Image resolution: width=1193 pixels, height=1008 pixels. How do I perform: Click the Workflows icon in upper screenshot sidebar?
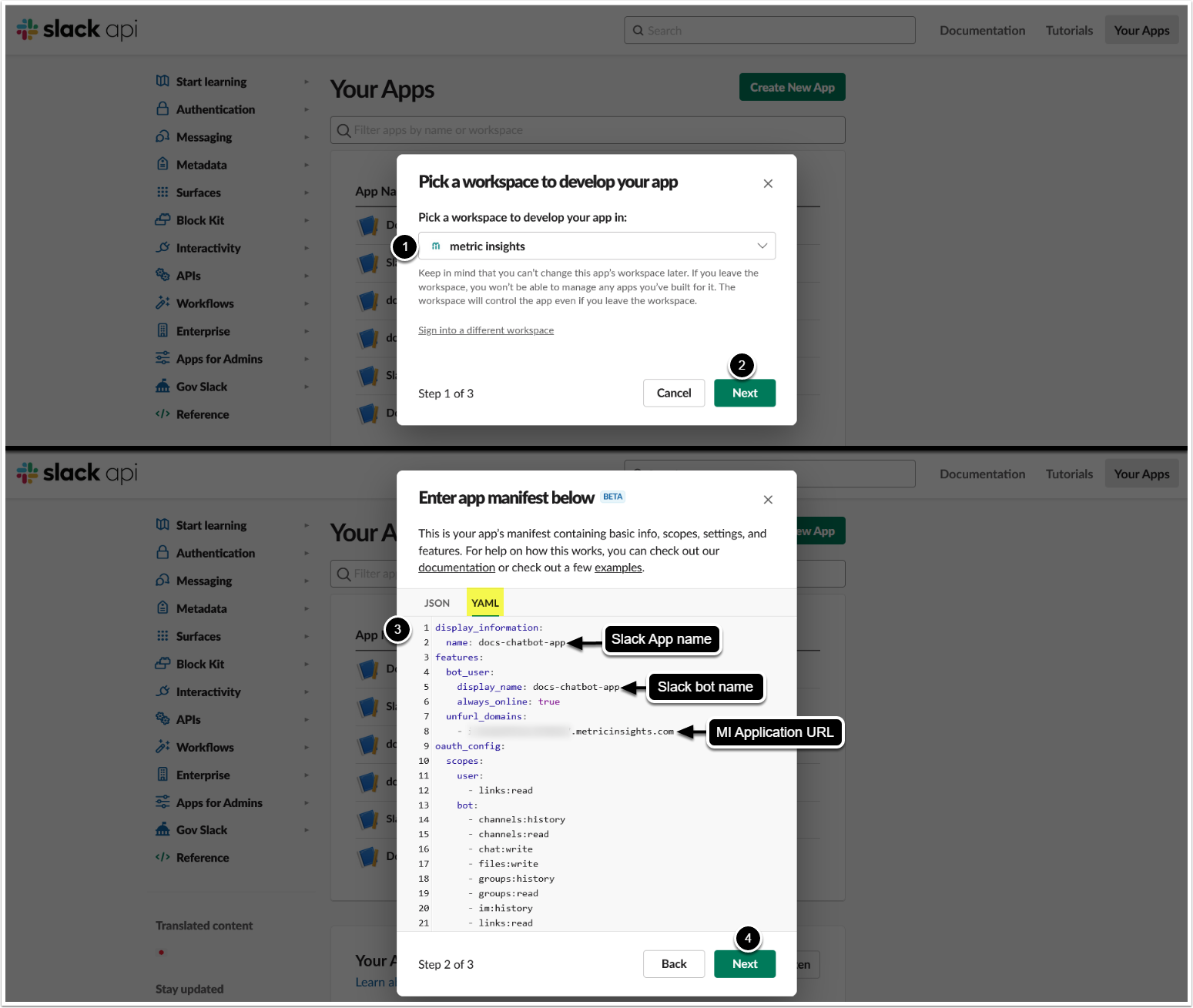click(163, 303)
